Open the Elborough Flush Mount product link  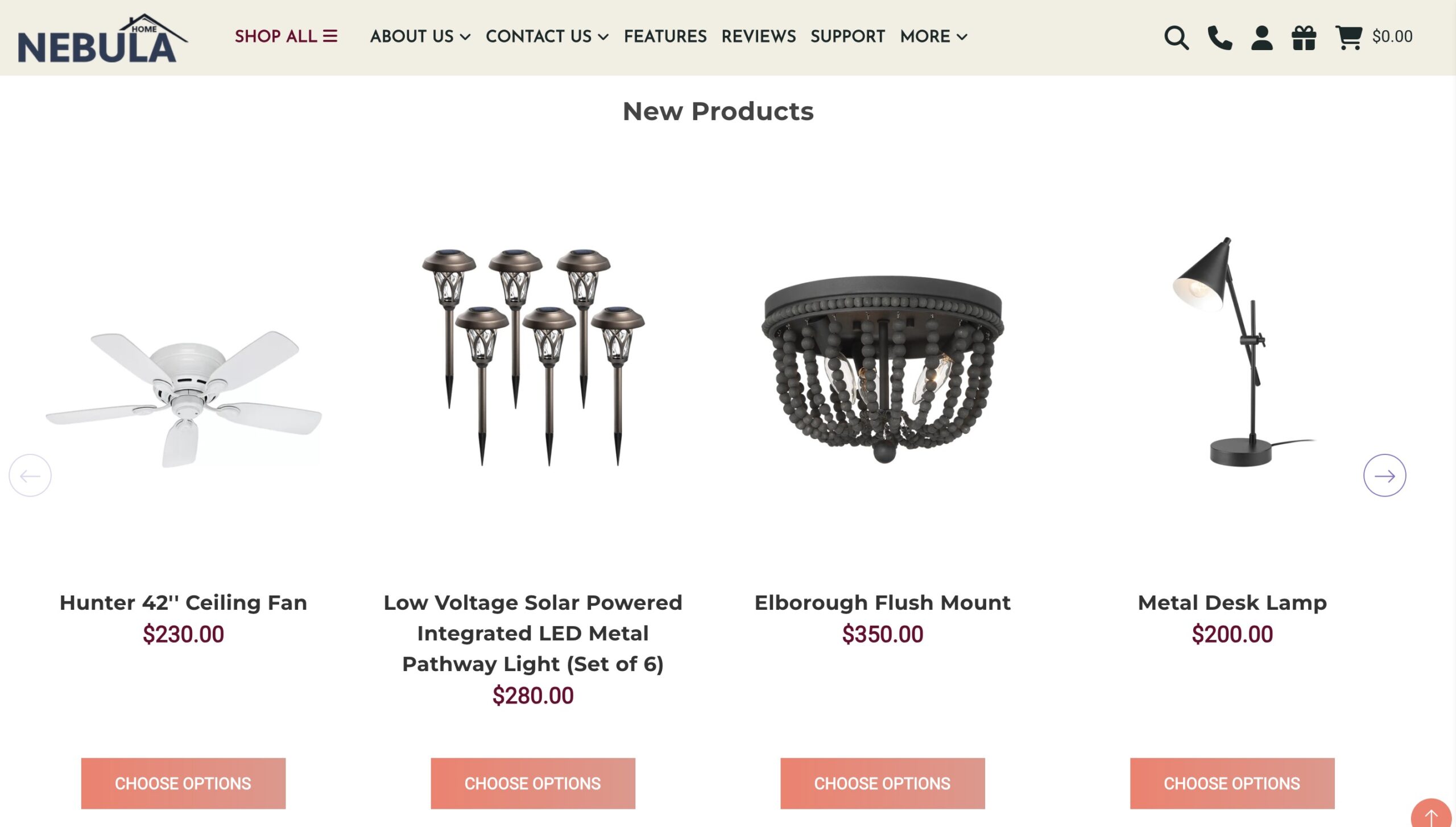(x=882, y=602)
